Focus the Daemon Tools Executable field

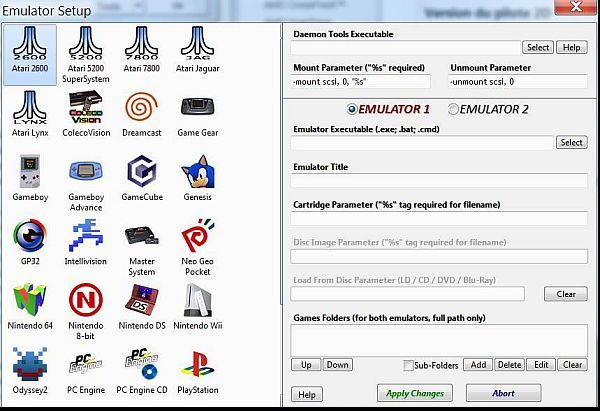[x=406, y=47]
